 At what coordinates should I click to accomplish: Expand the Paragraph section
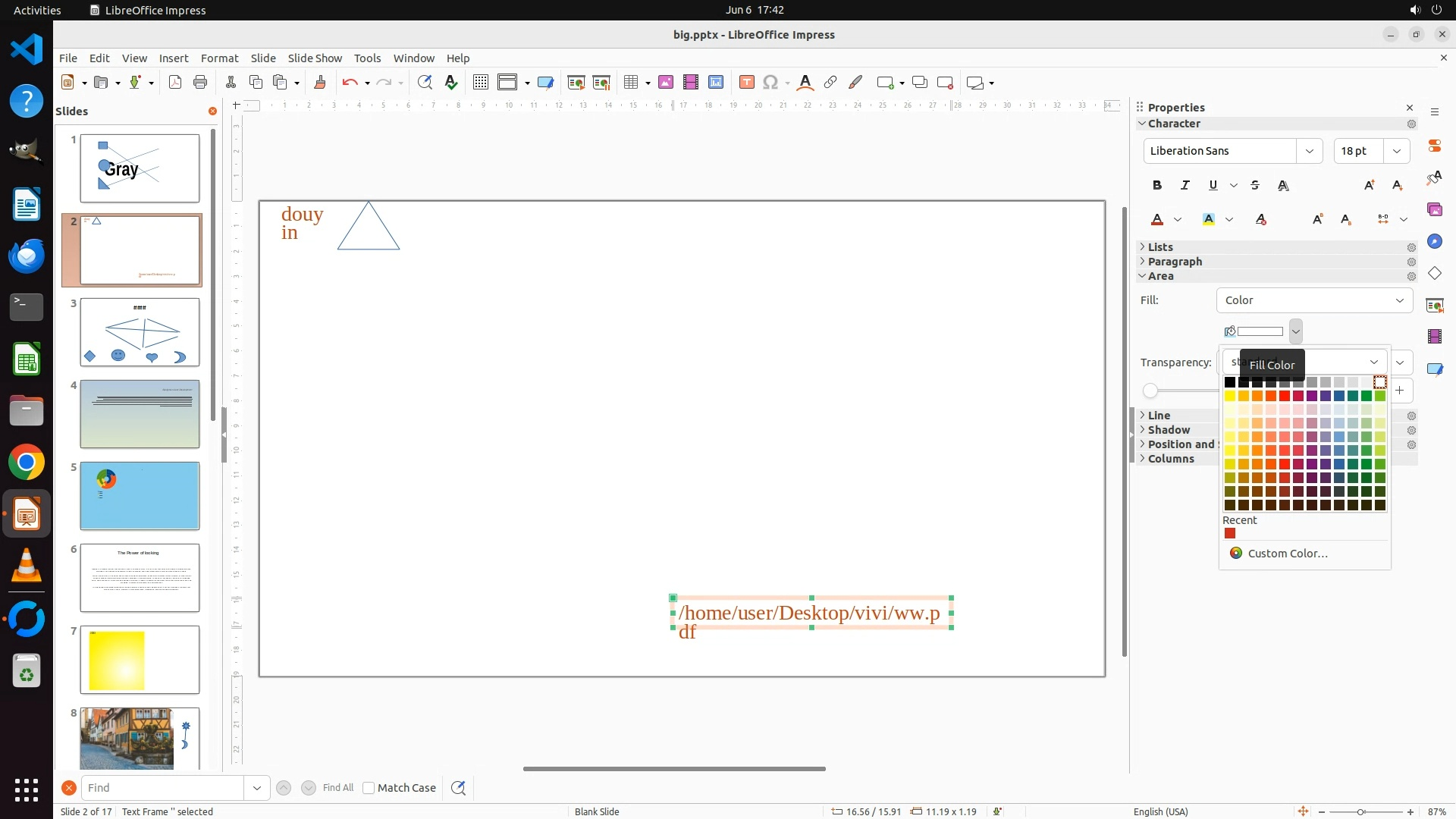(1175, 262)
